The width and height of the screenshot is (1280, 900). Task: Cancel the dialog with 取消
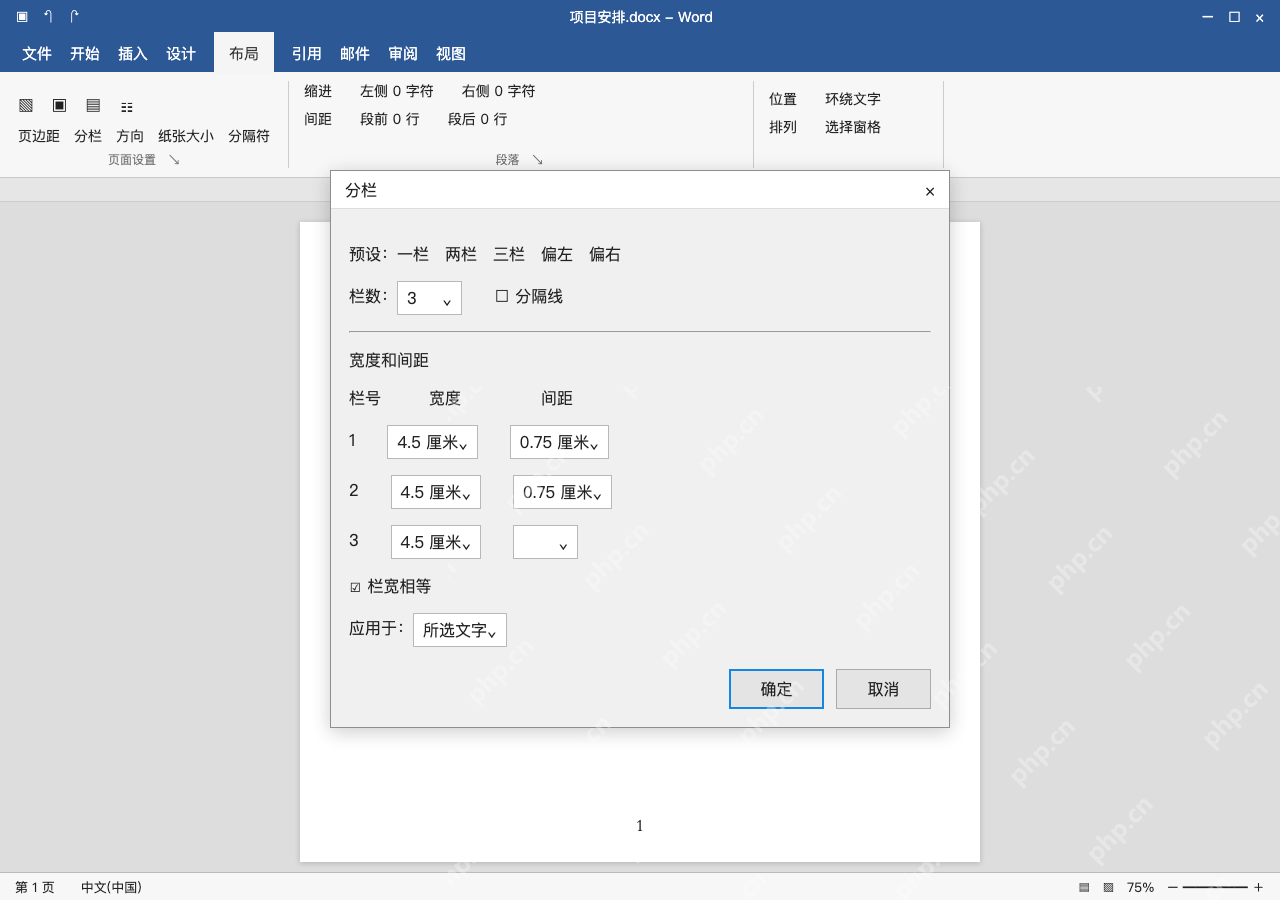pos(883,689)
